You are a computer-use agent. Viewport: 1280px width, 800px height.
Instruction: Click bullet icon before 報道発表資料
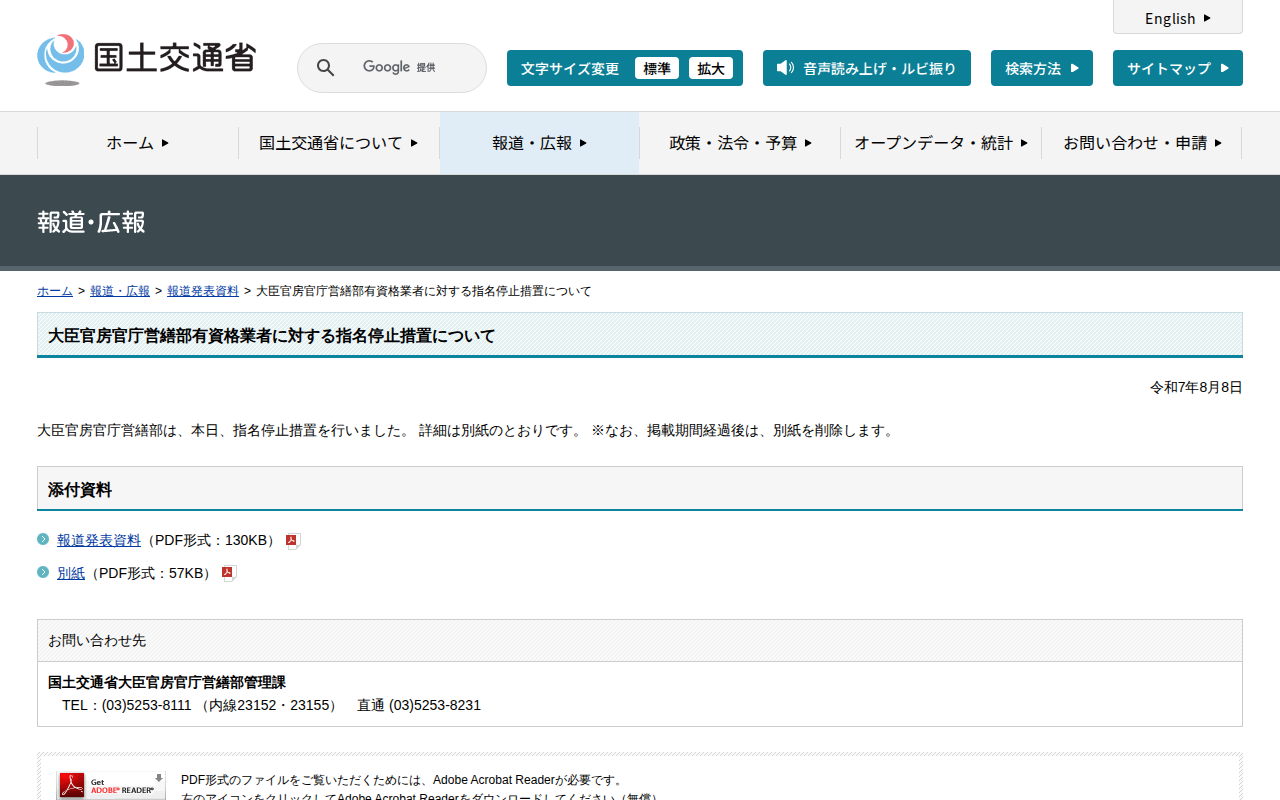tap(43, 540)
